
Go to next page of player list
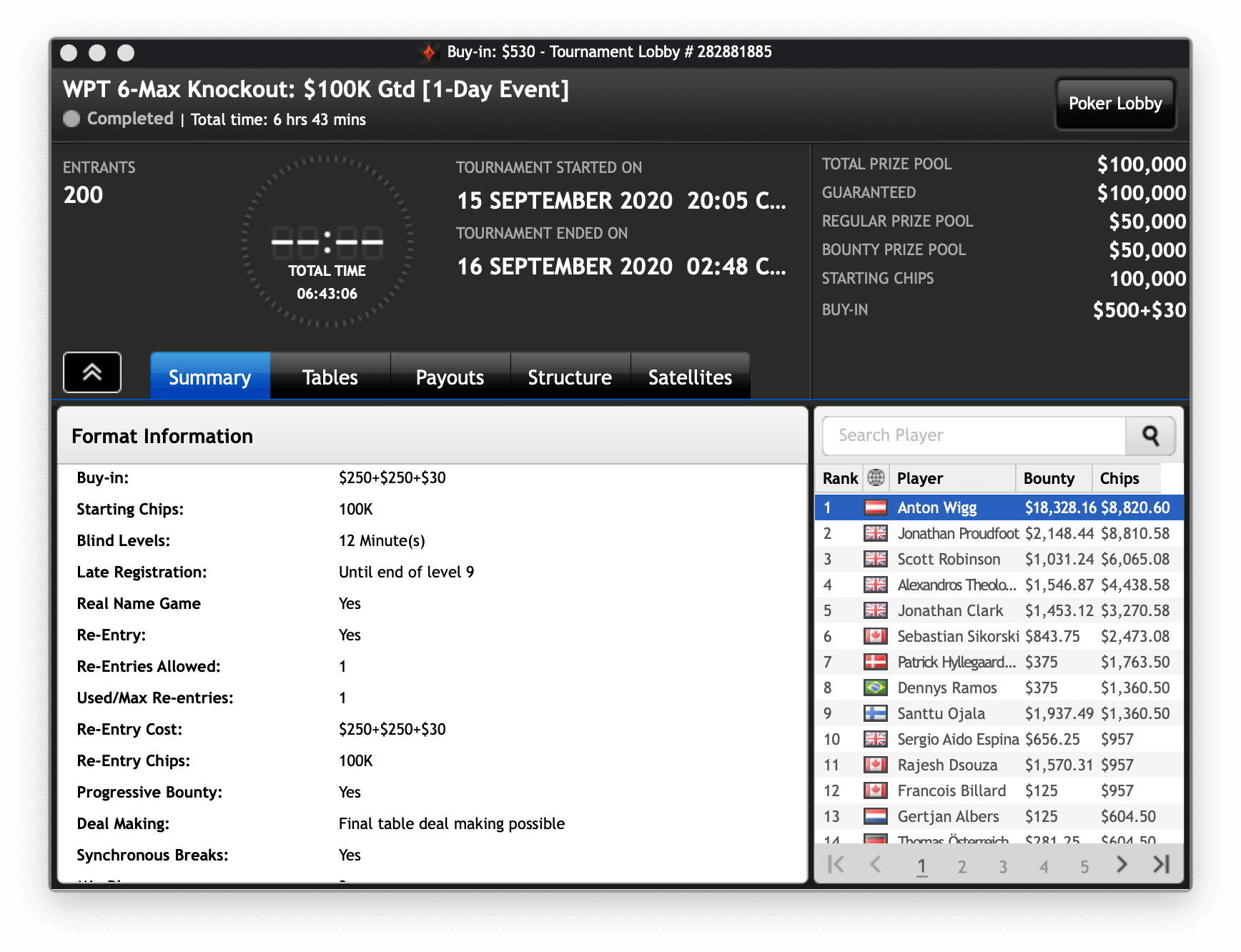(x=1122, y=865)
